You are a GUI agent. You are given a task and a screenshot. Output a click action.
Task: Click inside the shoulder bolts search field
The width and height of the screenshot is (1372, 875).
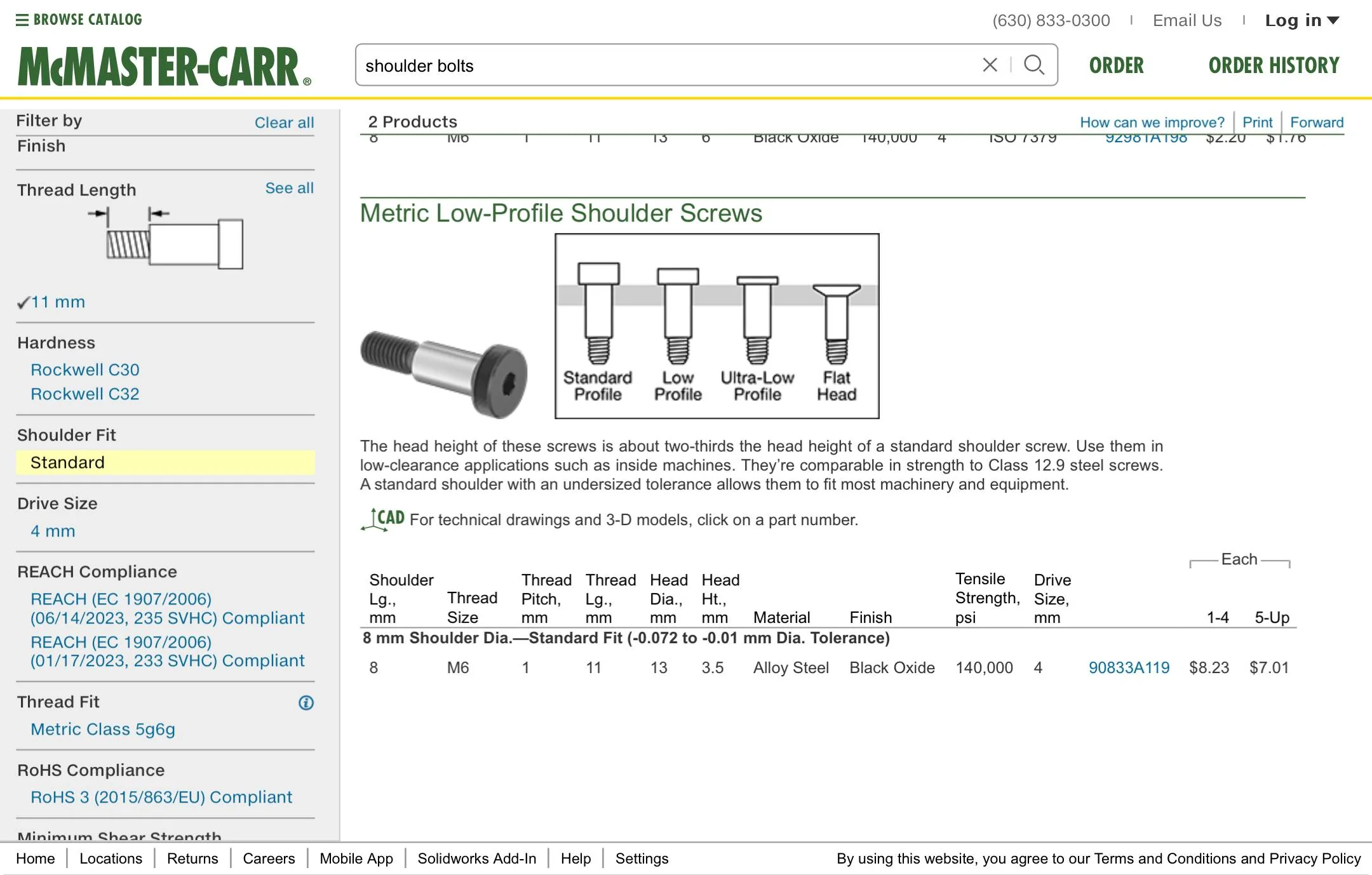(x=635, y=65)
